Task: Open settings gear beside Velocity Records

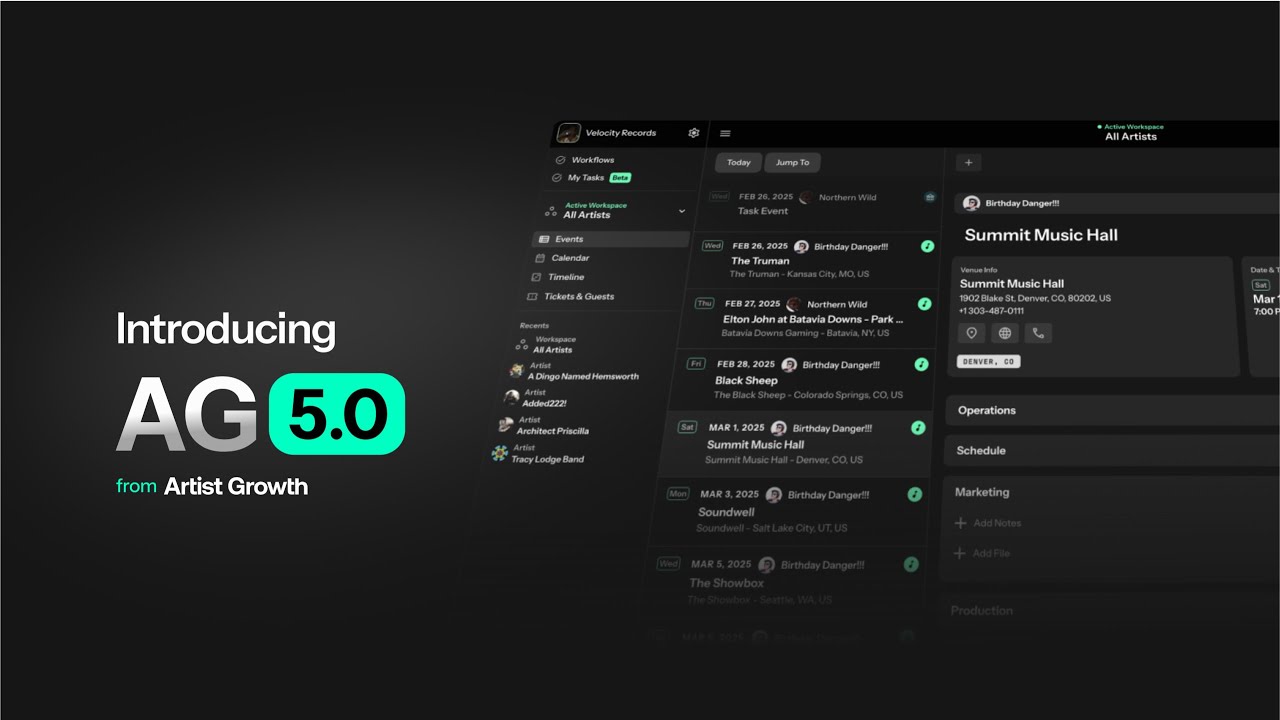Action: tap(694, 133)
